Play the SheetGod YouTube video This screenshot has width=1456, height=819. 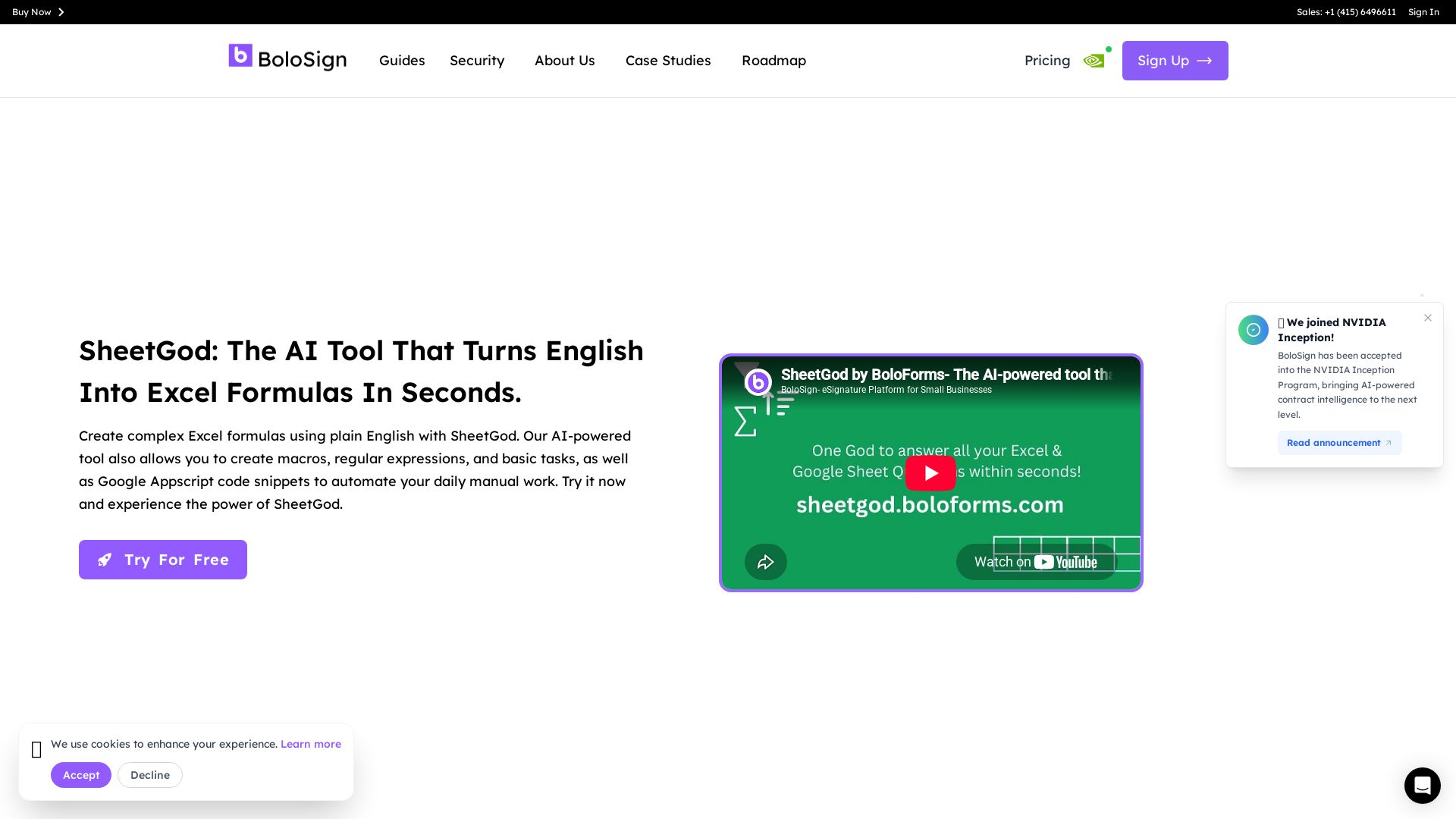(930, 473)
